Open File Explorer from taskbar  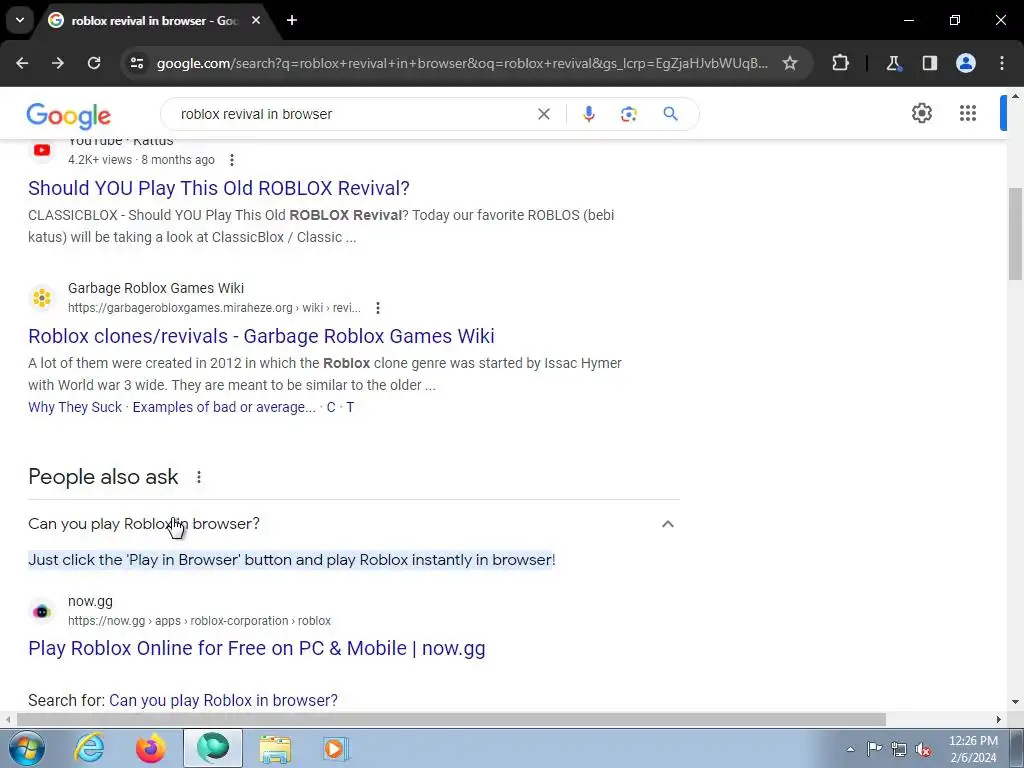click(275, 748)
